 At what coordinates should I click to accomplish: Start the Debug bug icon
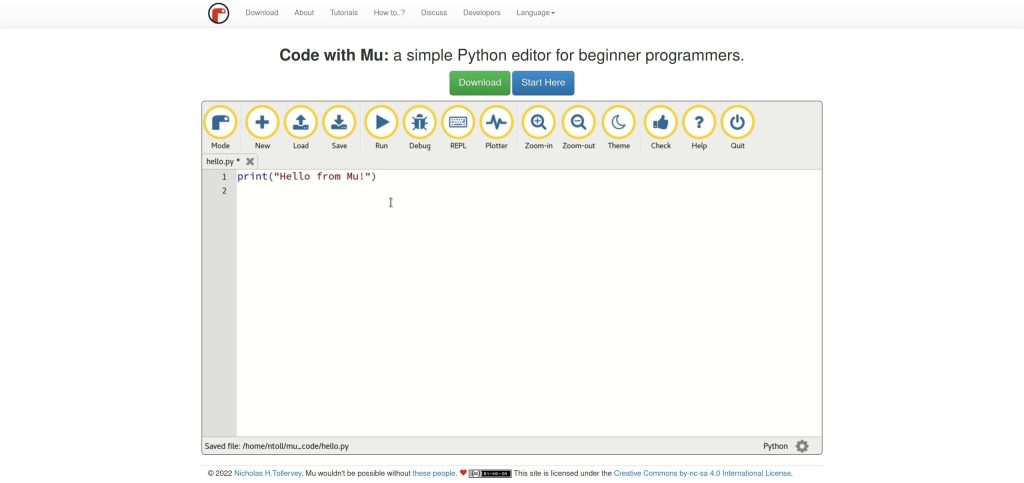(x=420, y=123)
